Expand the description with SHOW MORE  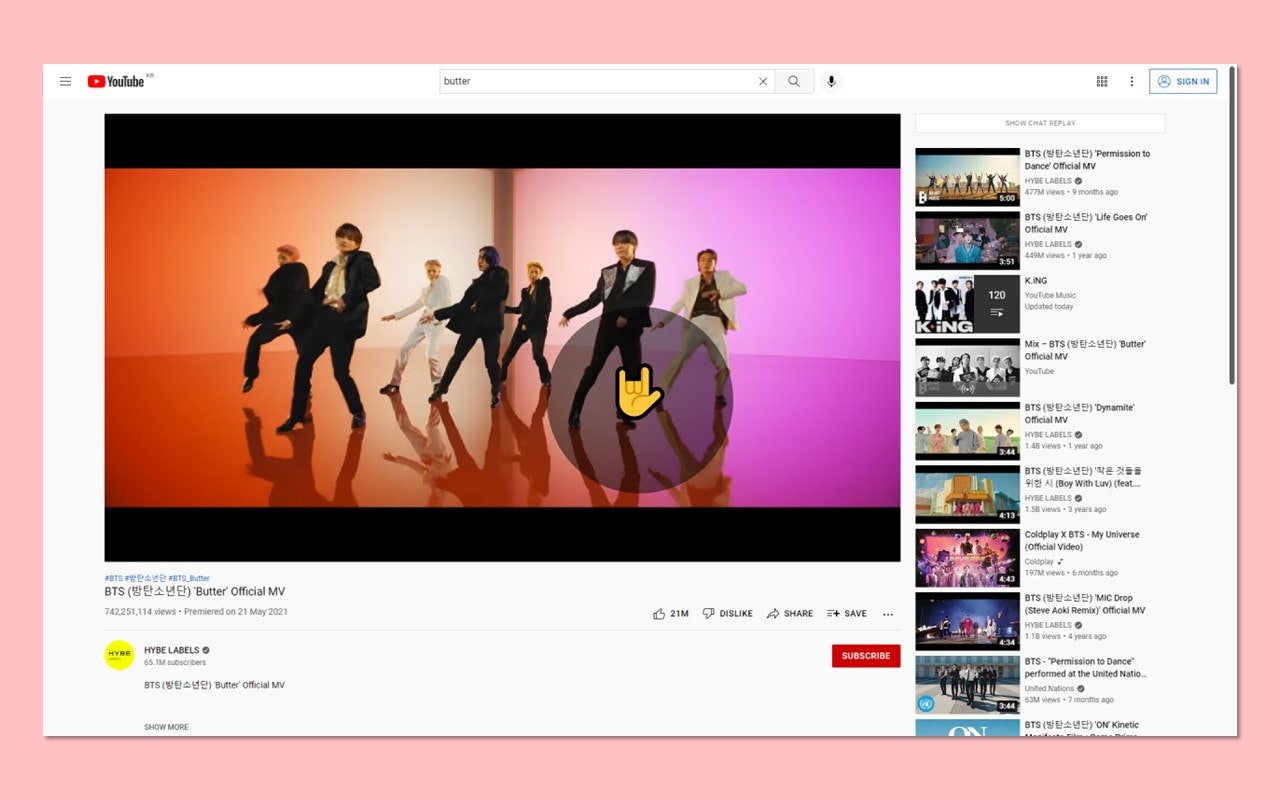click(166, 727)
